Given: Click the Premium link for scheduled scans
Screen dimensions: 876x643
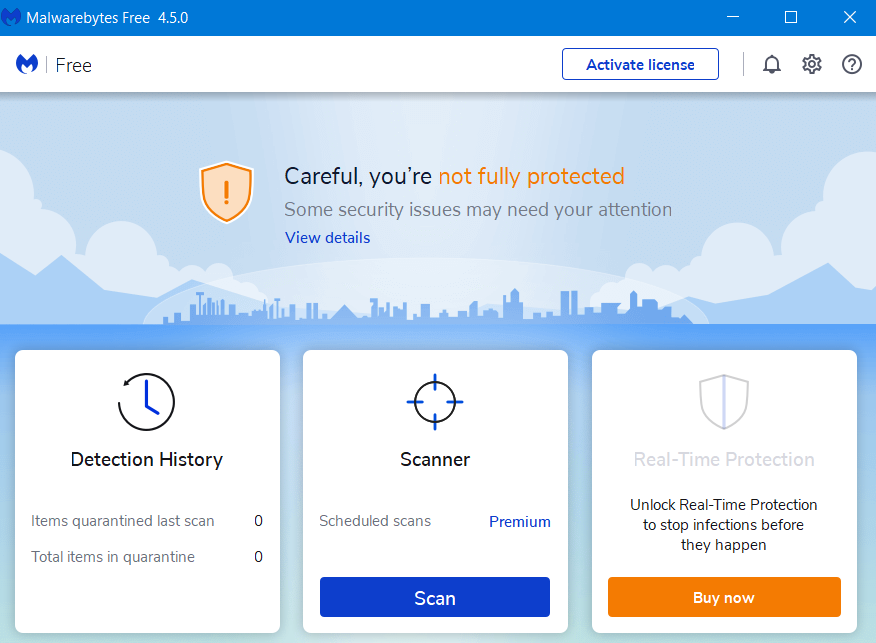Looking at the screenshot, I should 520,521.
